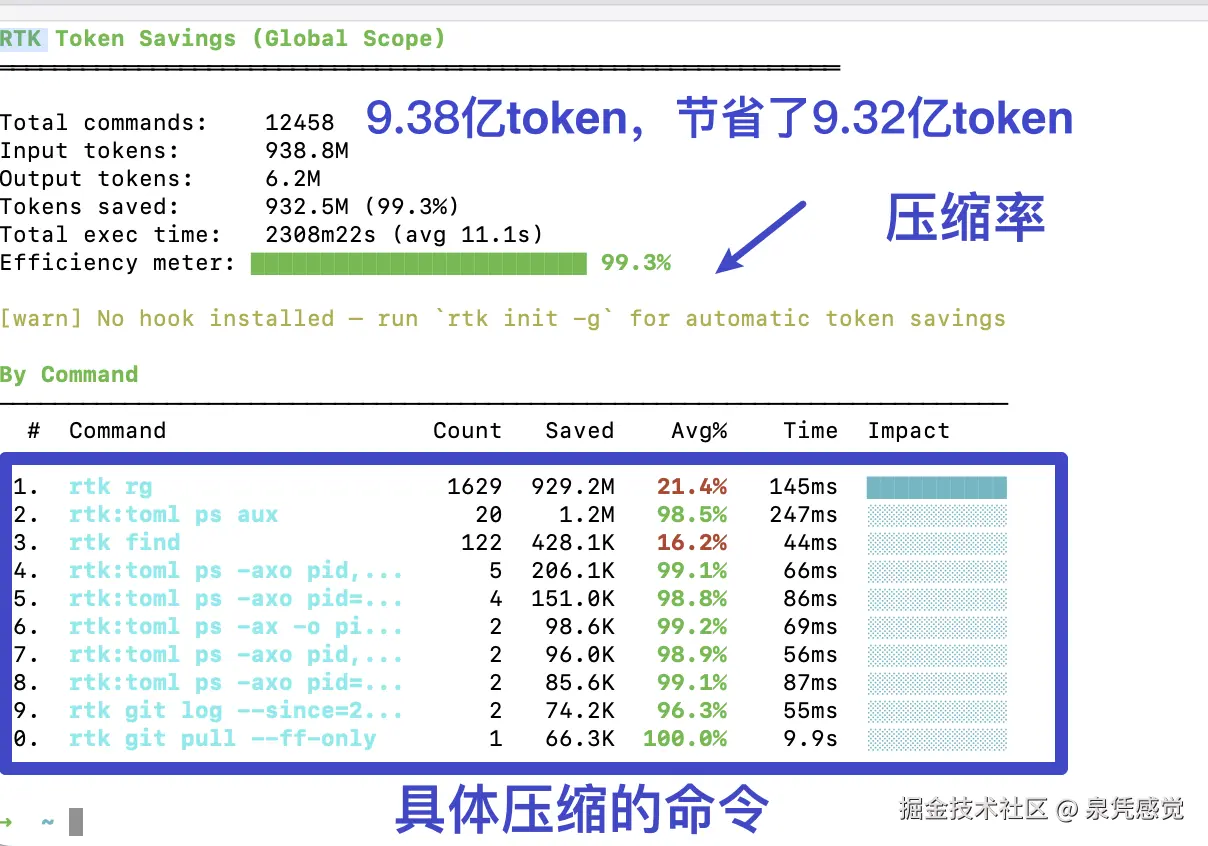
Task: Click the terminal cursor block at prompt
Action: pos(76,822)
